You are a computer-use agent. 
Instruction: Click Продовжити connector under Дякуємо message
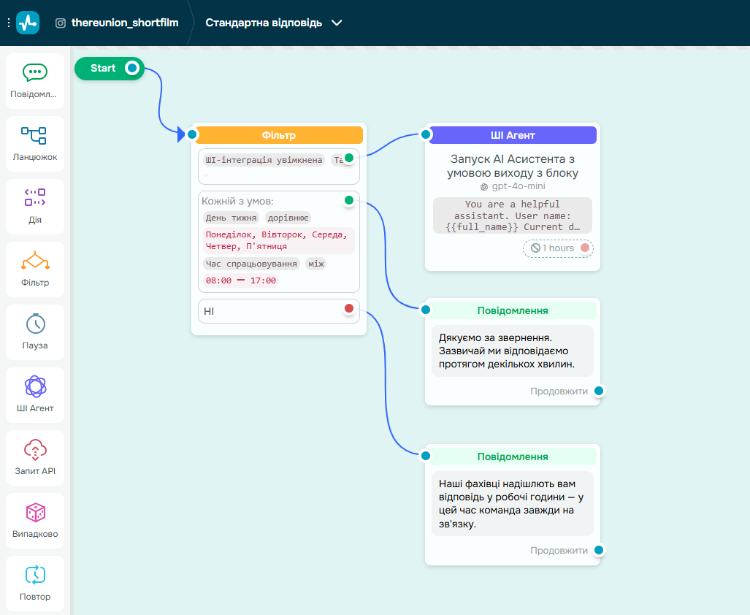click(x=599, y=391)
